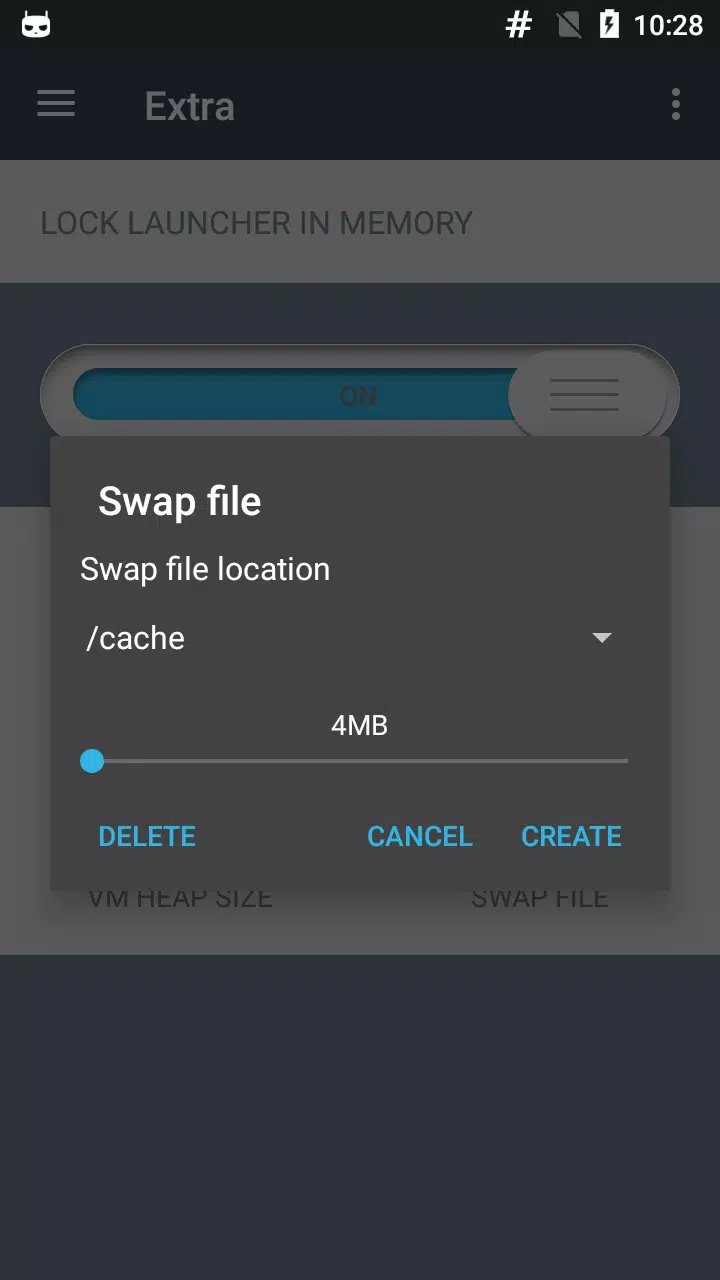
Task: Click DELETE in the Swap file dialog
Action: point(147,836)
